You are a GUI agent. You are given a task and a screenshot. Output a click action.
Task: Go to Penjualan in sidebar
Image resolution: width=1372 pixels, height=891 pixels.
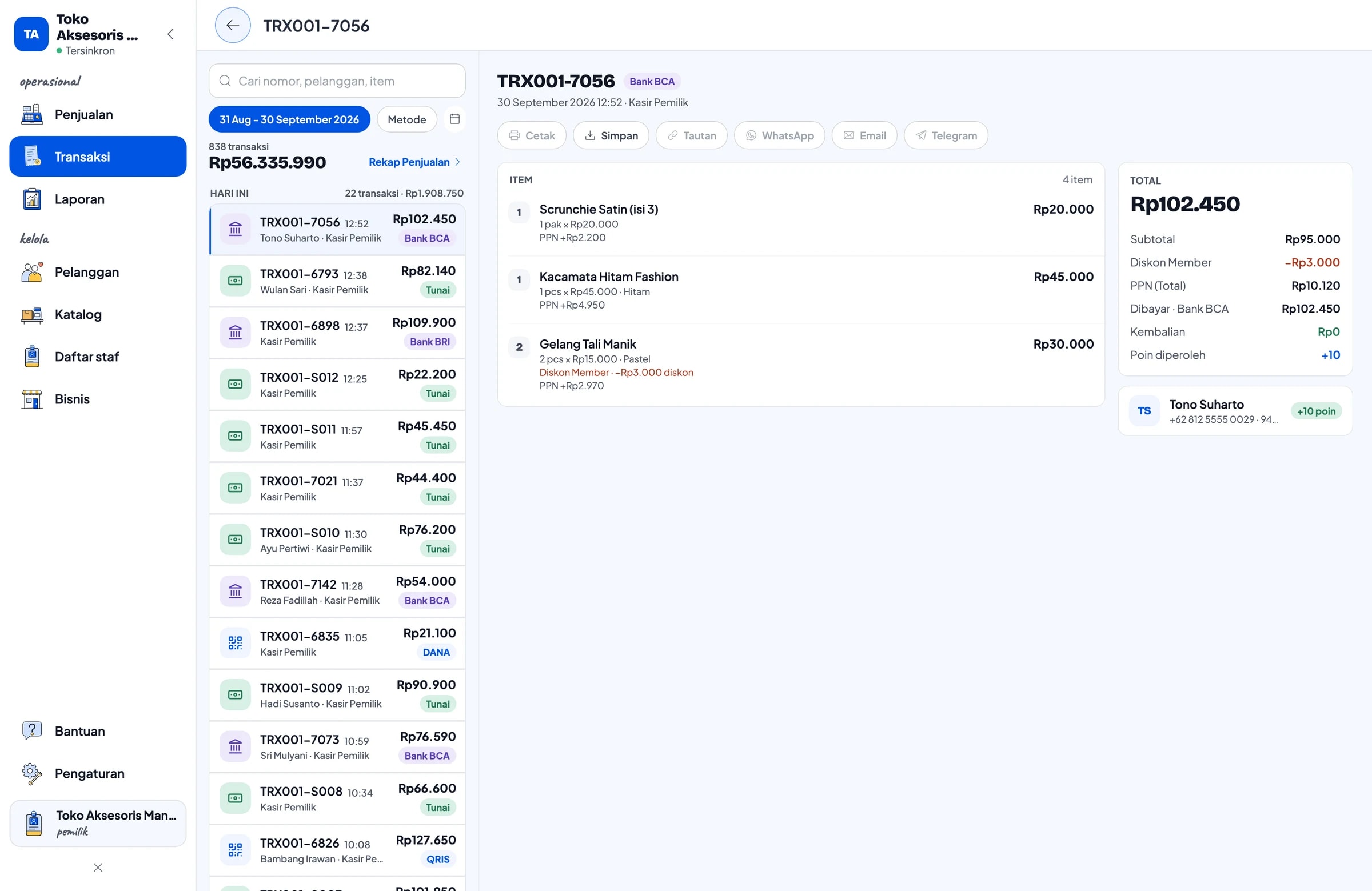click(x=98, y=115)
